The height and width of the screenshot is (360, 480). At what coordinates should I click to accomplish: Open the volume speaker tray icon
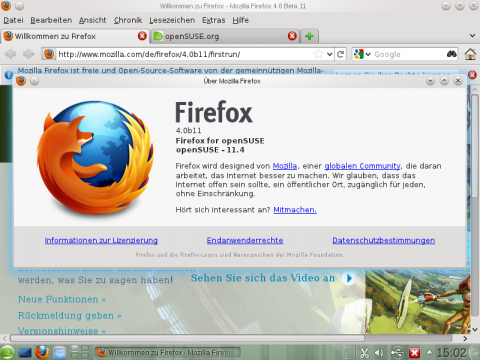[x=379, y=353]
